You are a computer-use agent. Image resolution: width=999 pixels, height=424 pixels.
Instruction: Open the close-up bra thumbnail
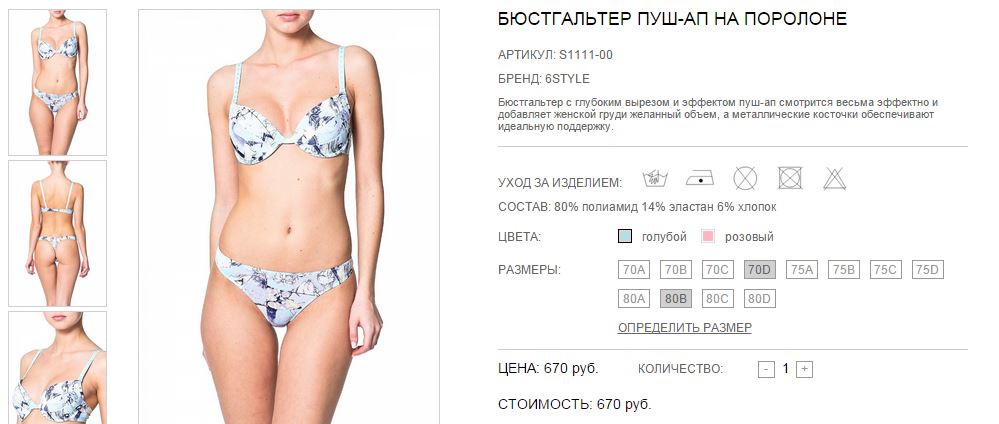57,367
